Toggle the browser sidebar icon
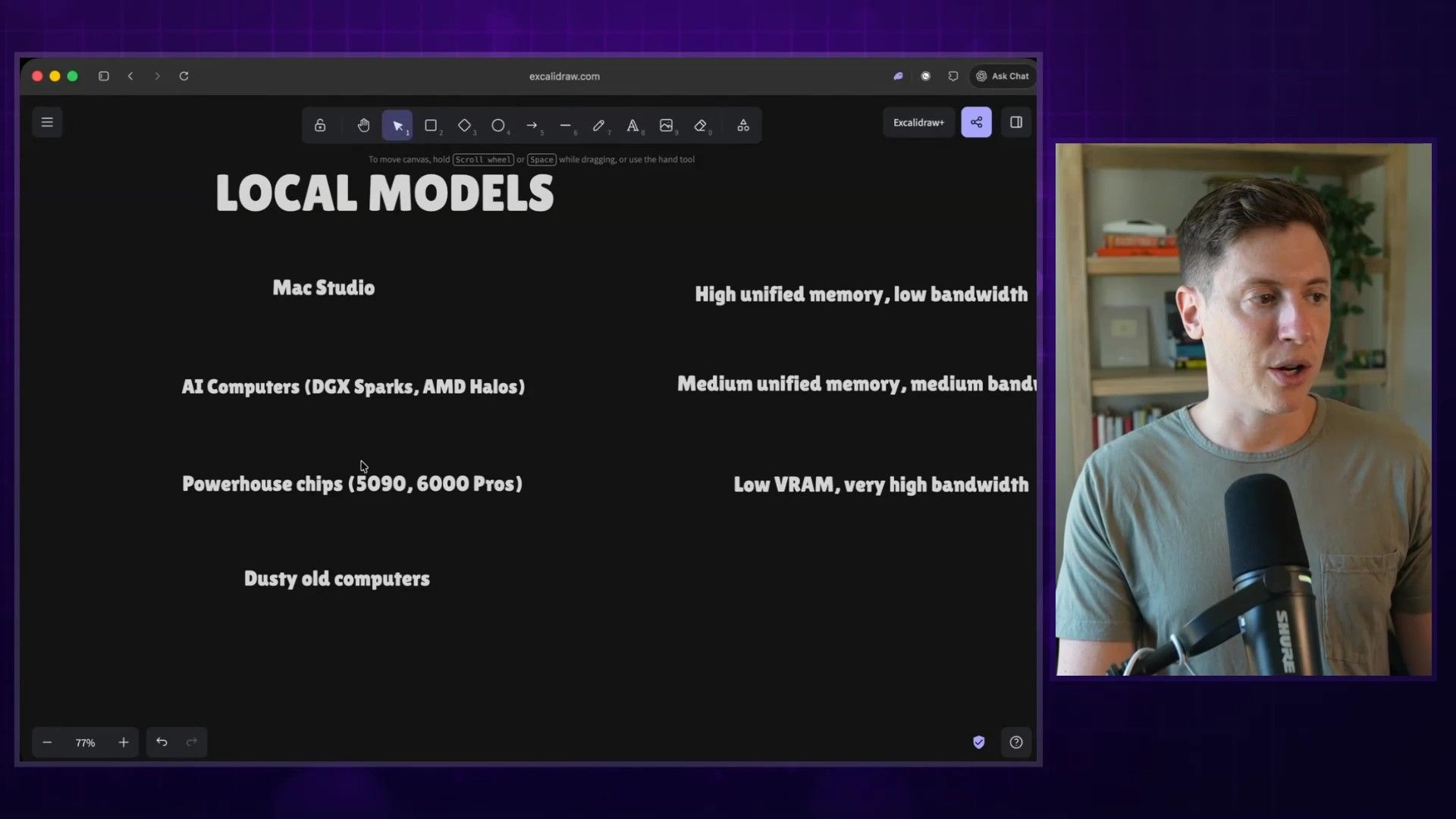 tap(104, 76)
